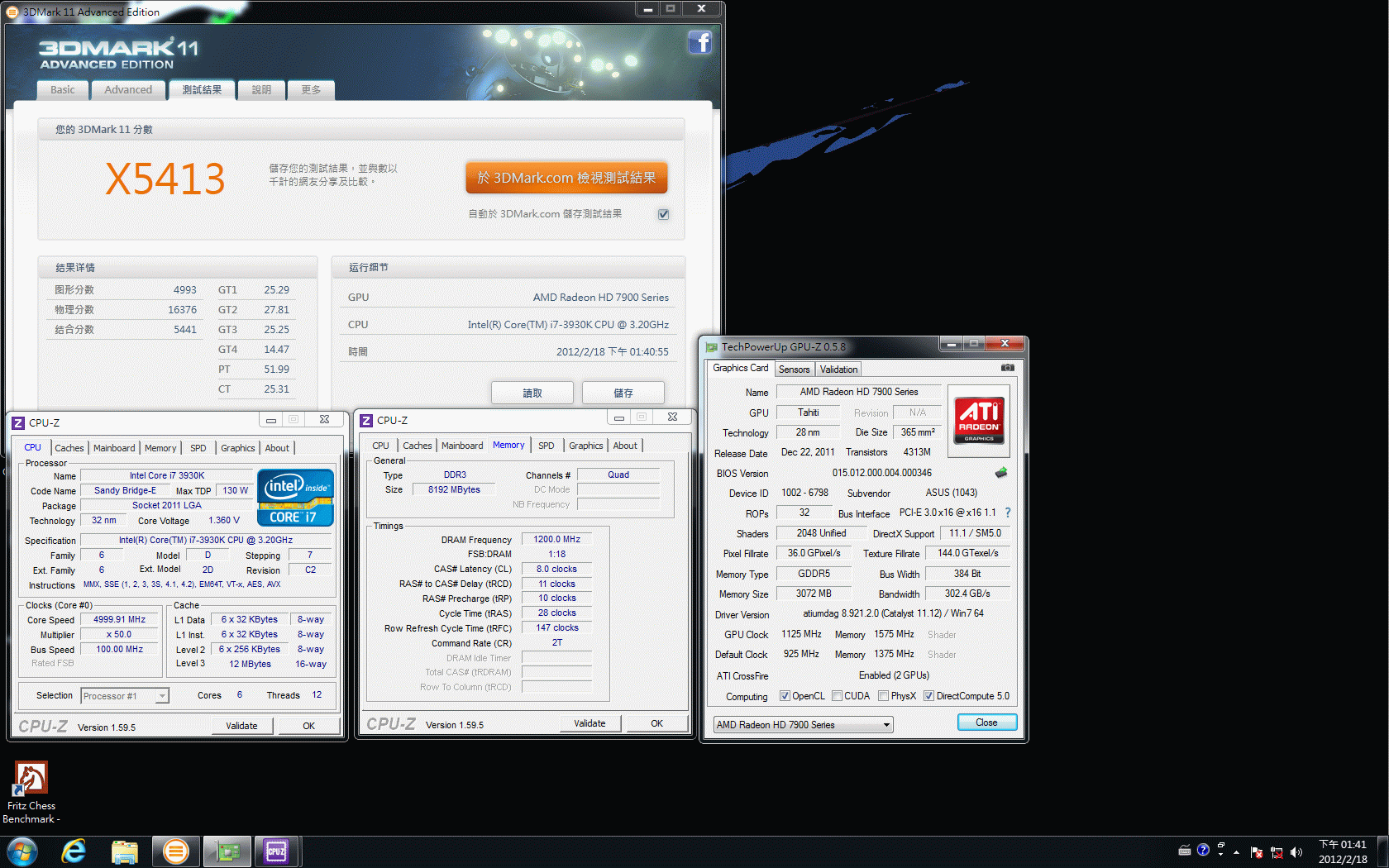
Task: Click the volume speaker tray icon
Action: click(x=1296, y=851)
